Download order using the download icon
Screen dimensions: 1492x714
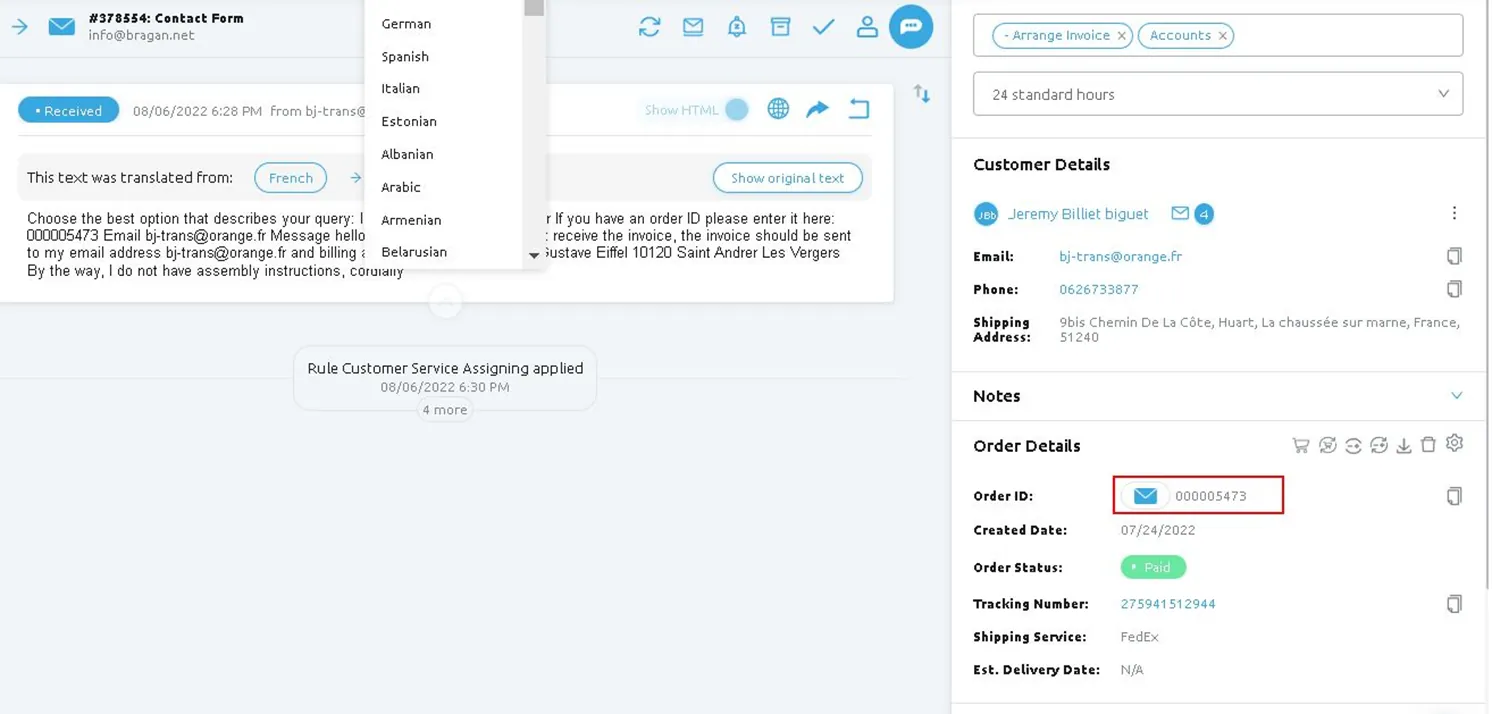[1404, 446]
